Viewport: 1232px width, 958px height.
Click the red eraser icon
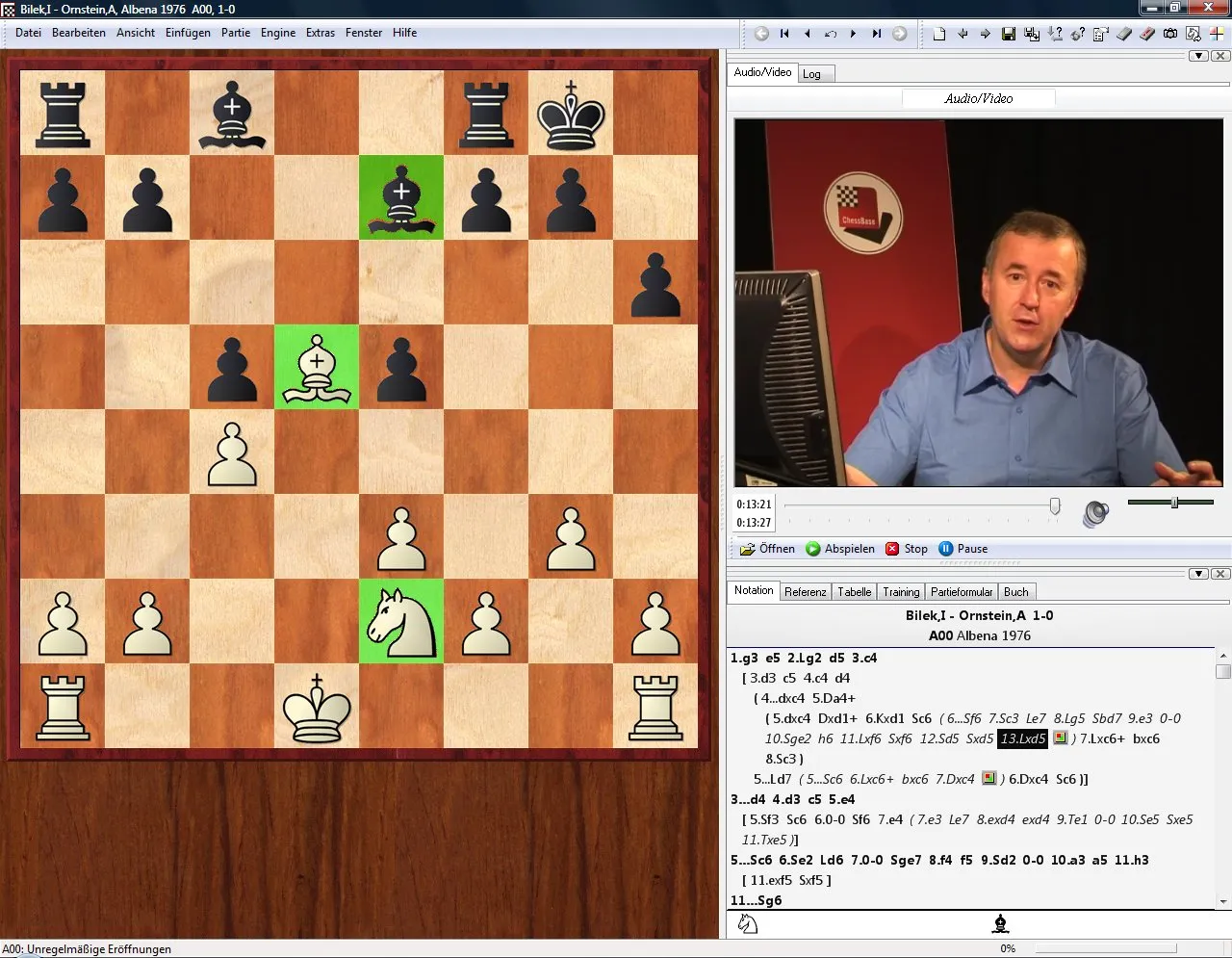point(1146,34)
